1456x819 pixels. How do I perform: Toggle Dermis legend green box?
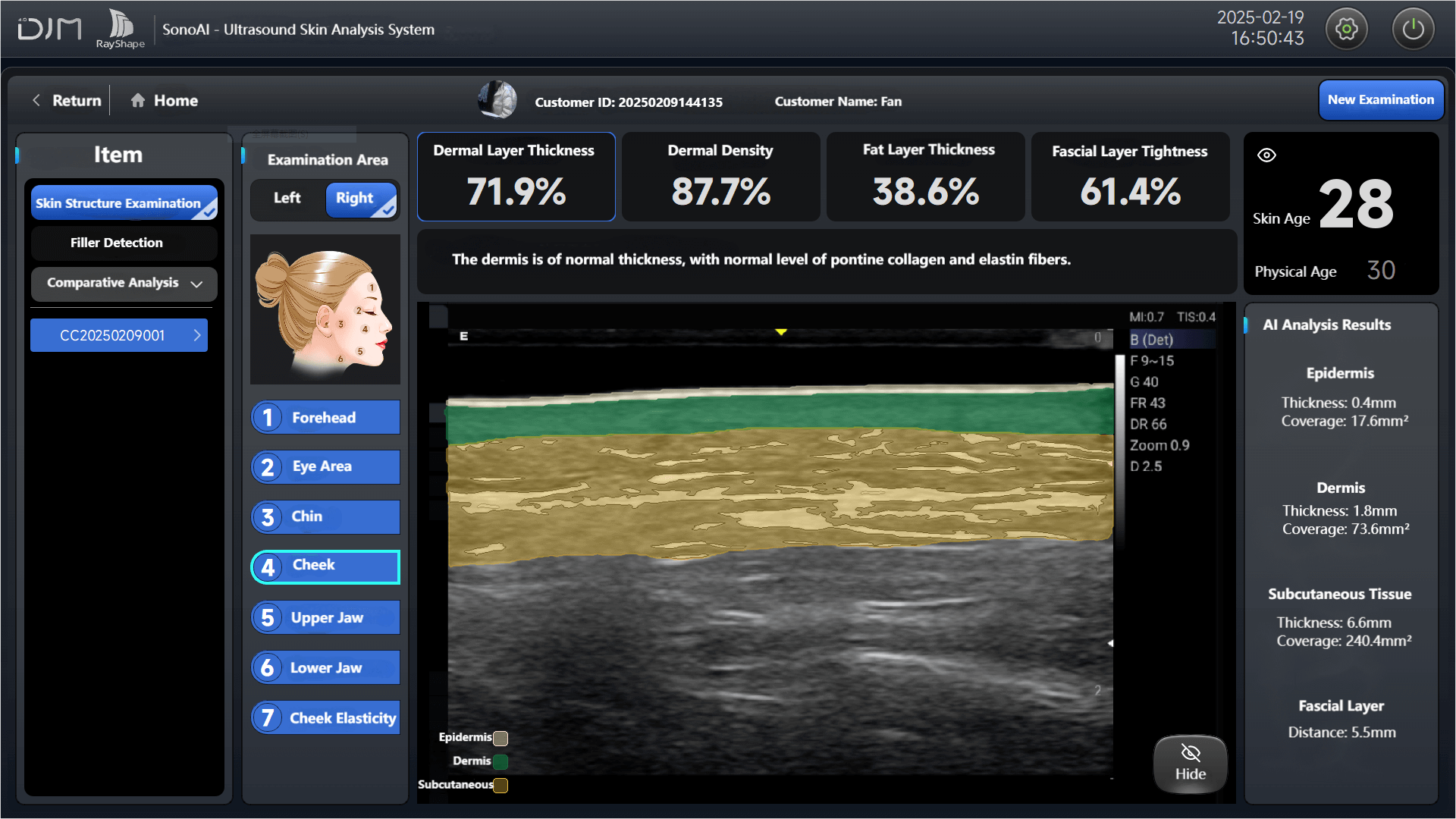click(500, 761)
